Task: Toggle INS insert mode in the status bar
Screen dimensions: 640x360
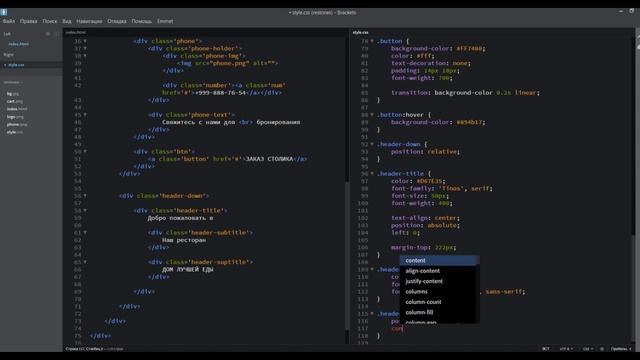Action: (x=545, y=349)
